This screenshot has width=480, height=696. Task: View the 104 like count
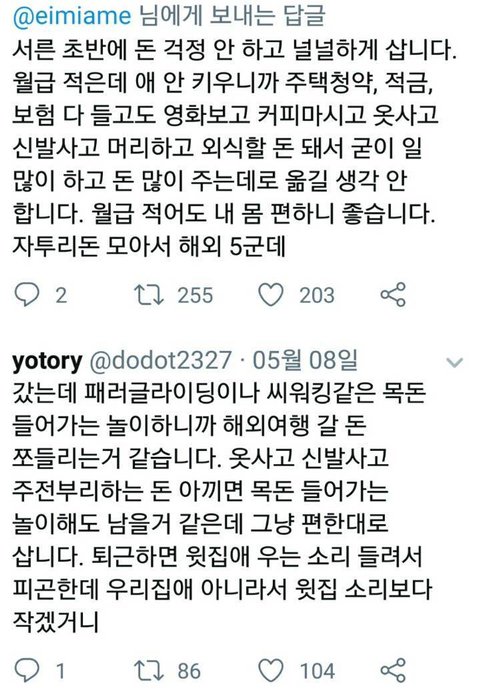point(317,671)
